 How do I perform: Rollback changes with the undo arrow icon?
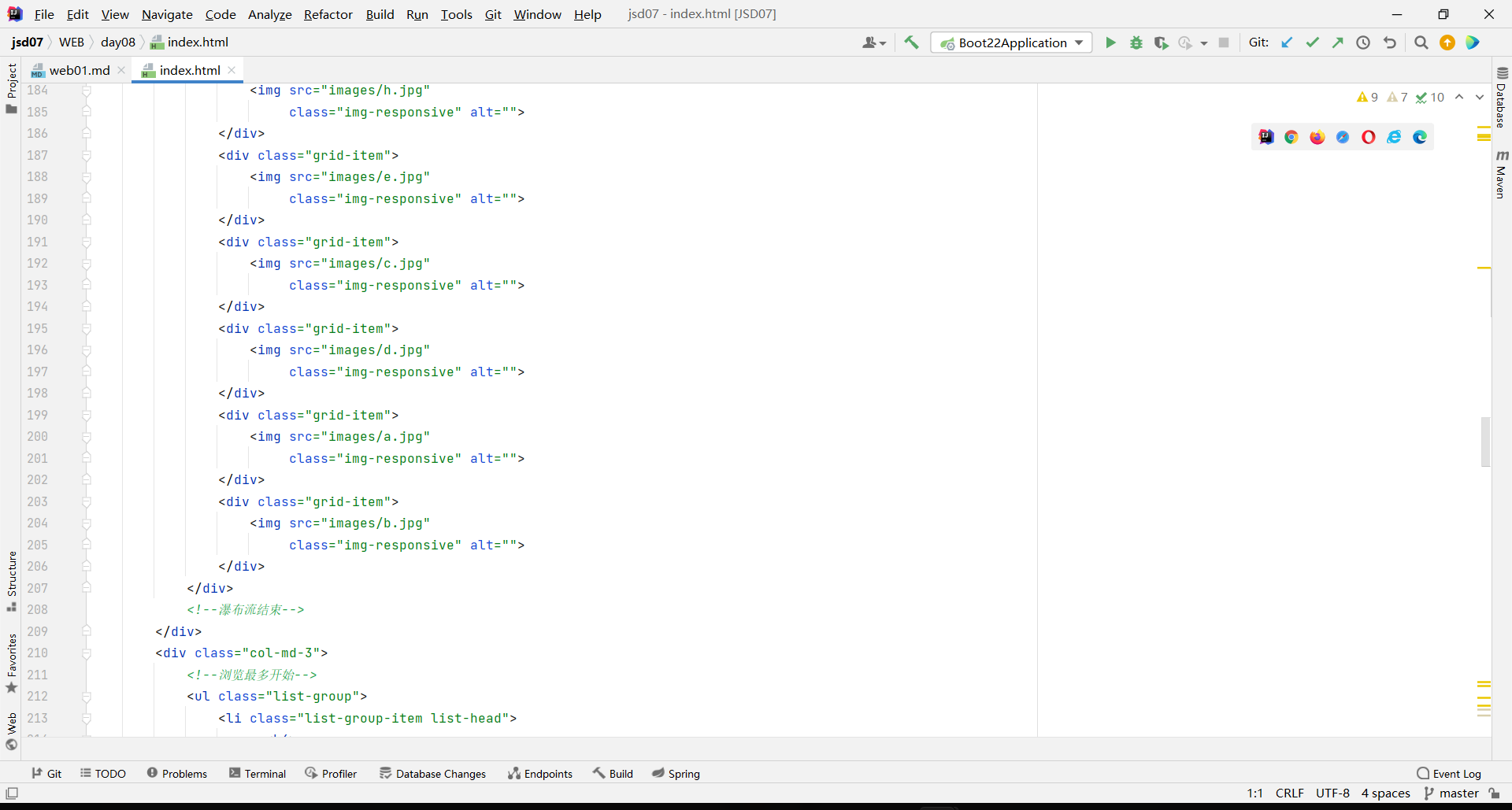pyautogui.click(x=1390, y=43)
